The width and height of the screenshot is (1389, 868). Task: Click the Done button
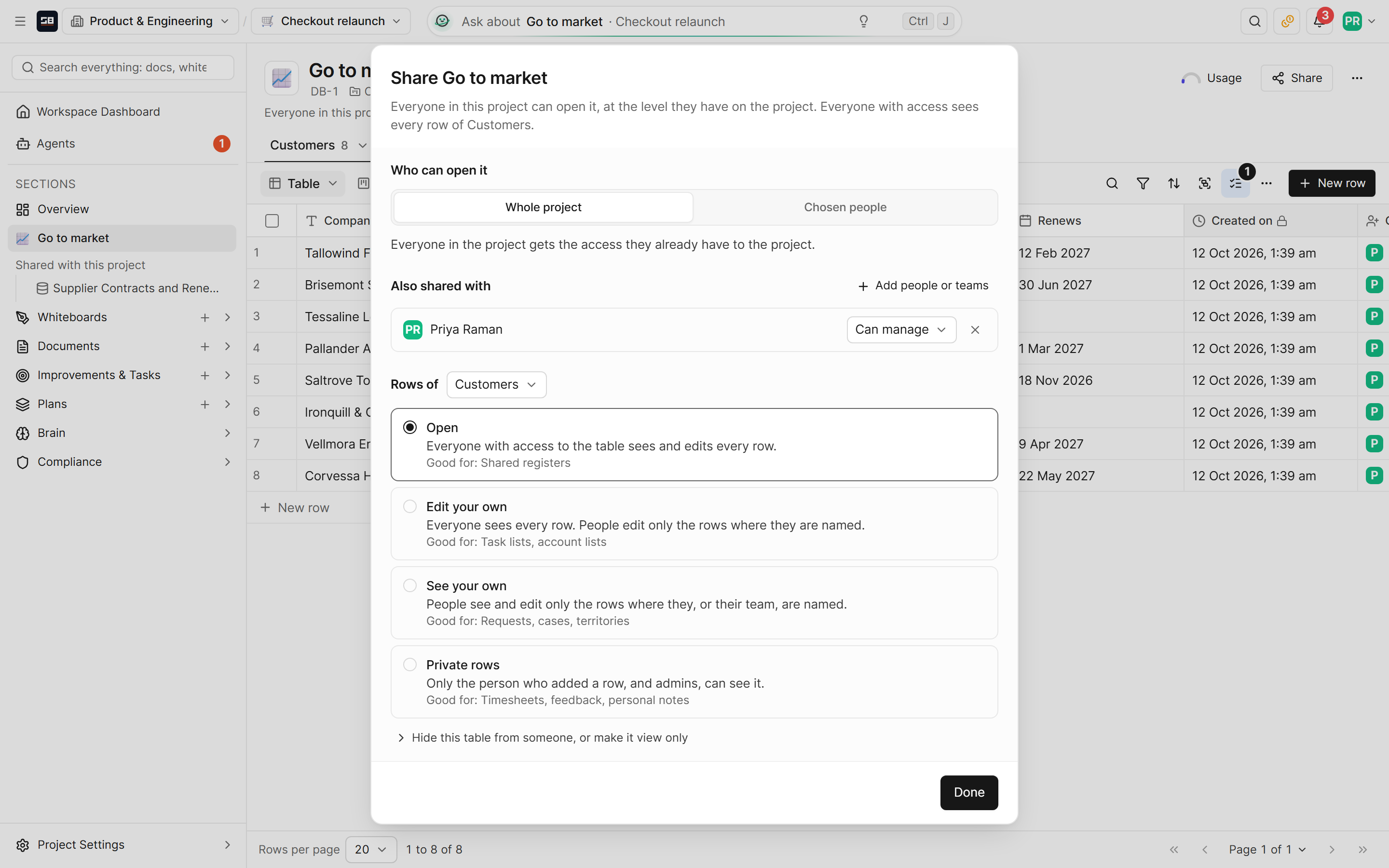click(x=969, y=792)
